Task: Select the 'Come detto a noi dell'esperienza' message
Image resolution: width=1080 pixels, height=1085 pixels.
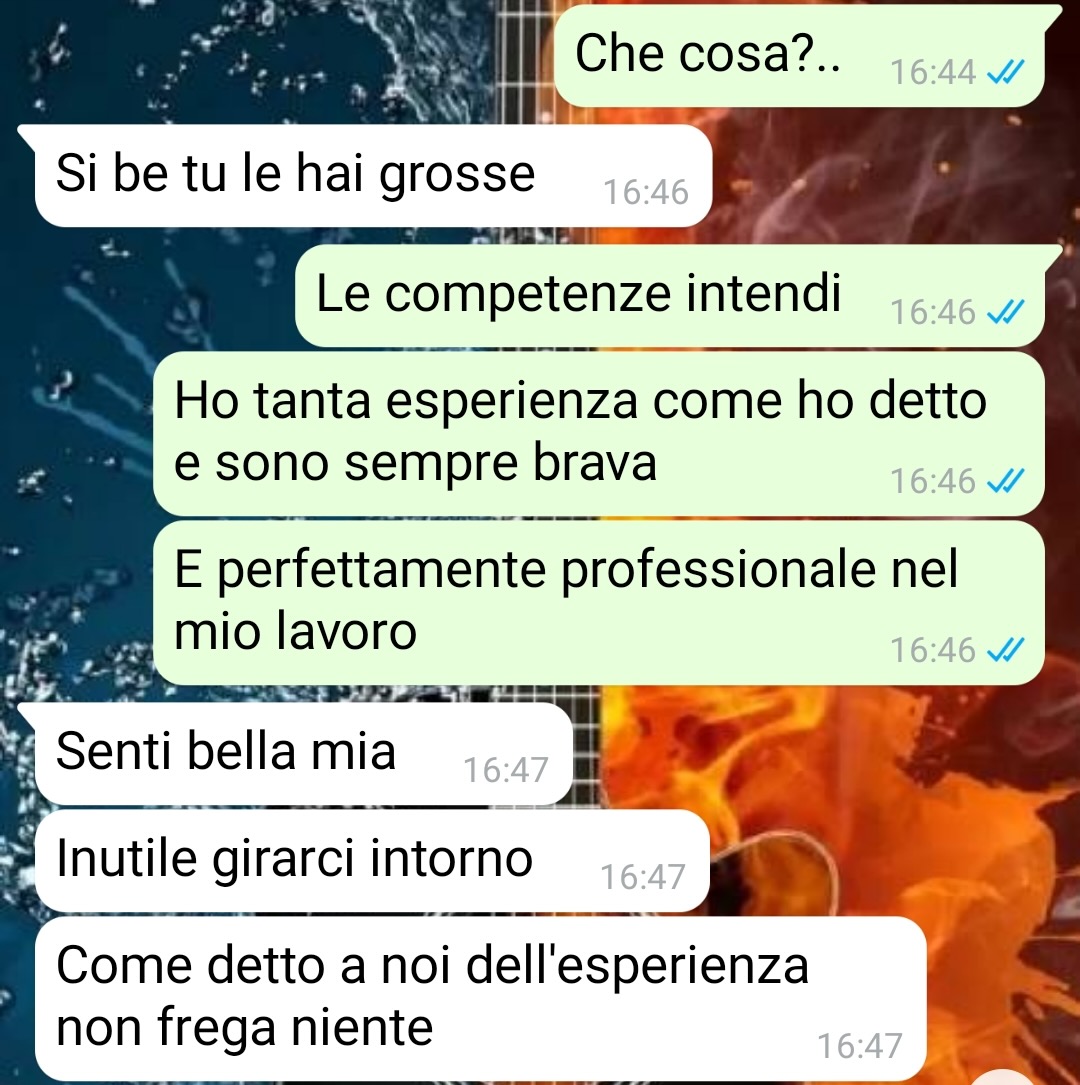Action: tap(481, 998)
